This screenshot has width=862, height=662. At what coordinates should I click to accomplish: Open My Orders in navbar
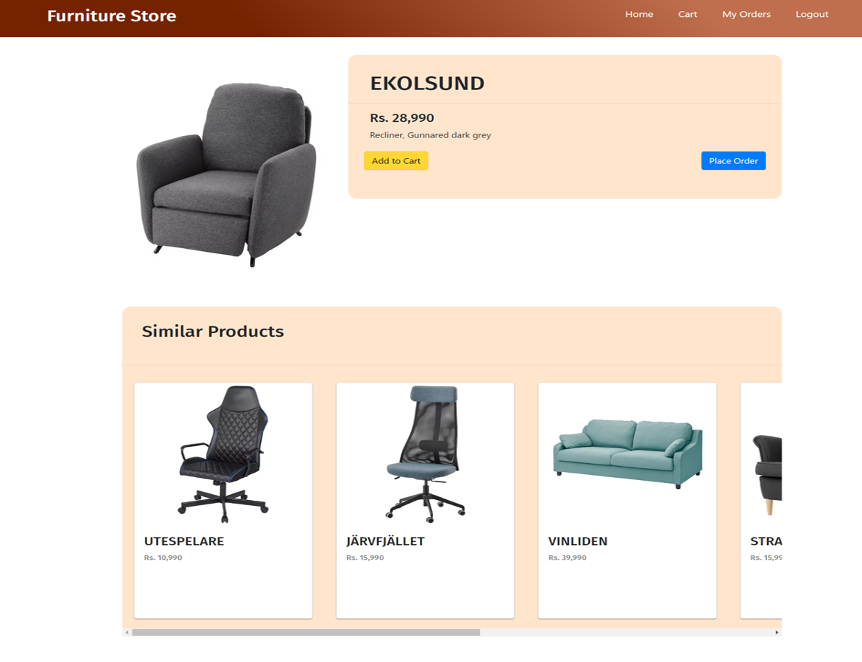(746, 14)
